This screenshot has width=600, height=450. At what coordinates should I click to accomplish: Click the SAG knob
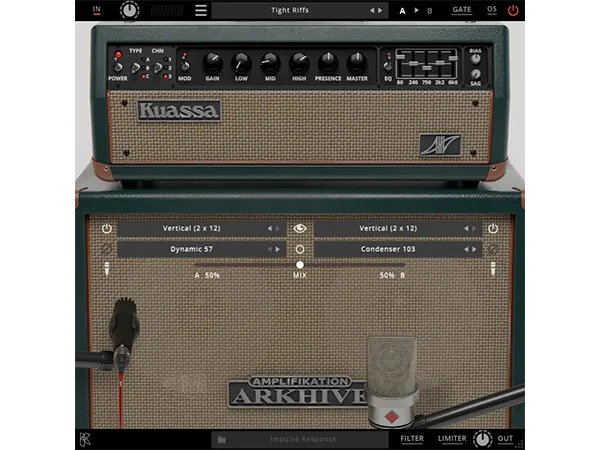pyautogui.click(x=475, y=74)
